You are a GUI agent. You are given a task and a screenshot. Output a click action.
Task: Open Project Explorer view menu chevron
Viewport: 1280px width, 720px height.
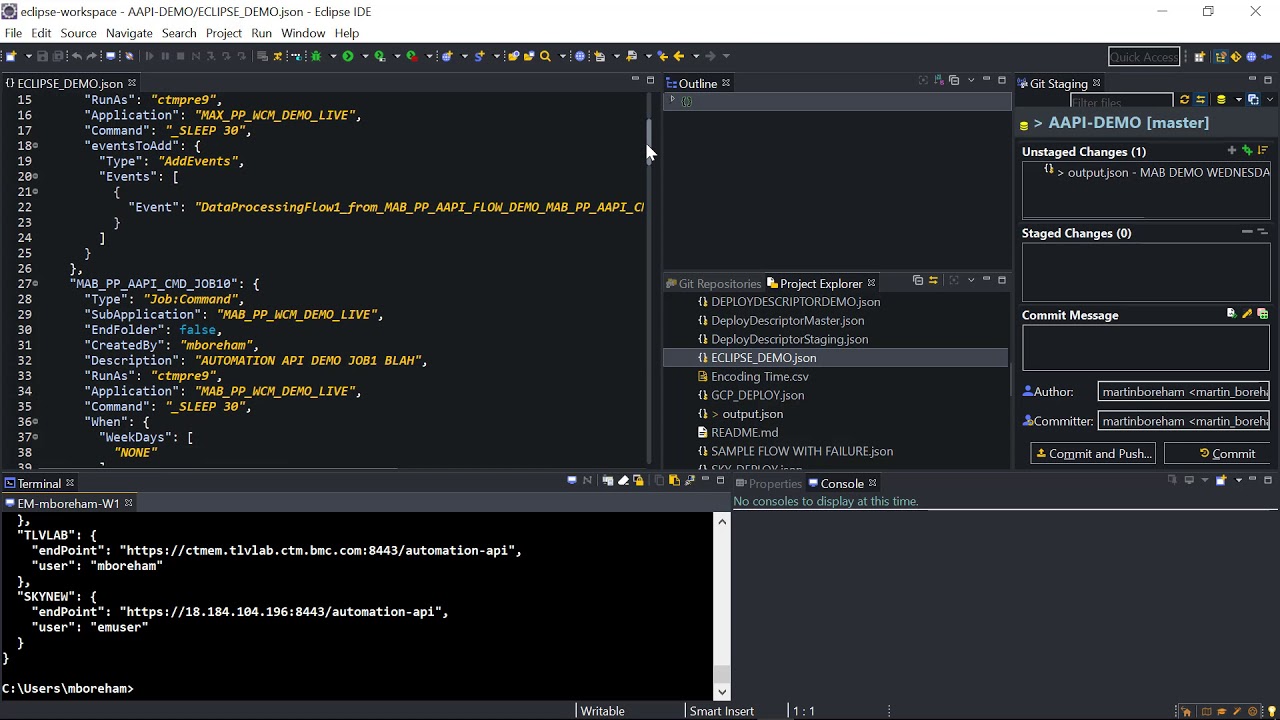[x=971, y=281]
